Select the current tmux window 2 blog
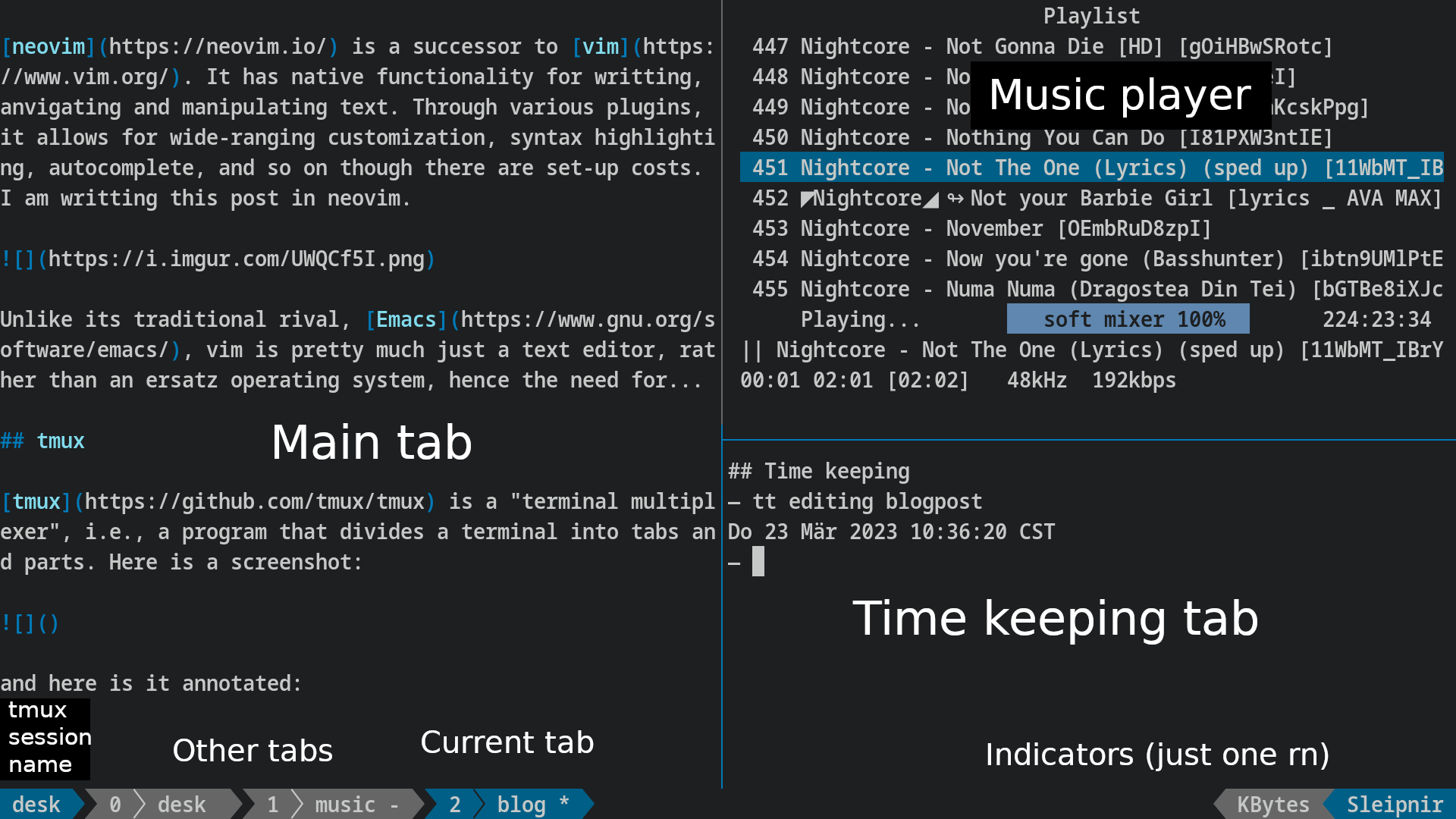Screen dimensions: 1456x819 509,804
